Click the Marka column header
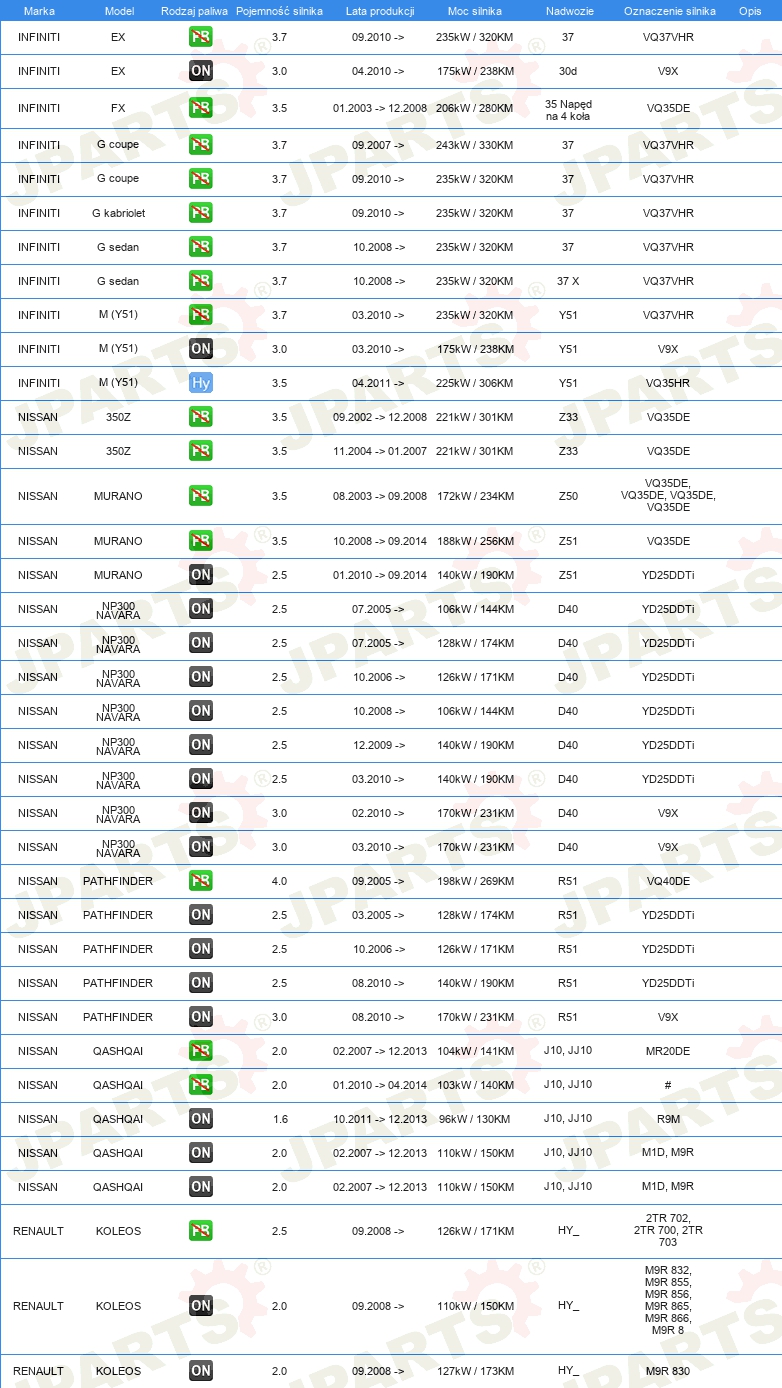This screenshot has height=1388, width=782. pyautogui.click(x=39, y=11)
